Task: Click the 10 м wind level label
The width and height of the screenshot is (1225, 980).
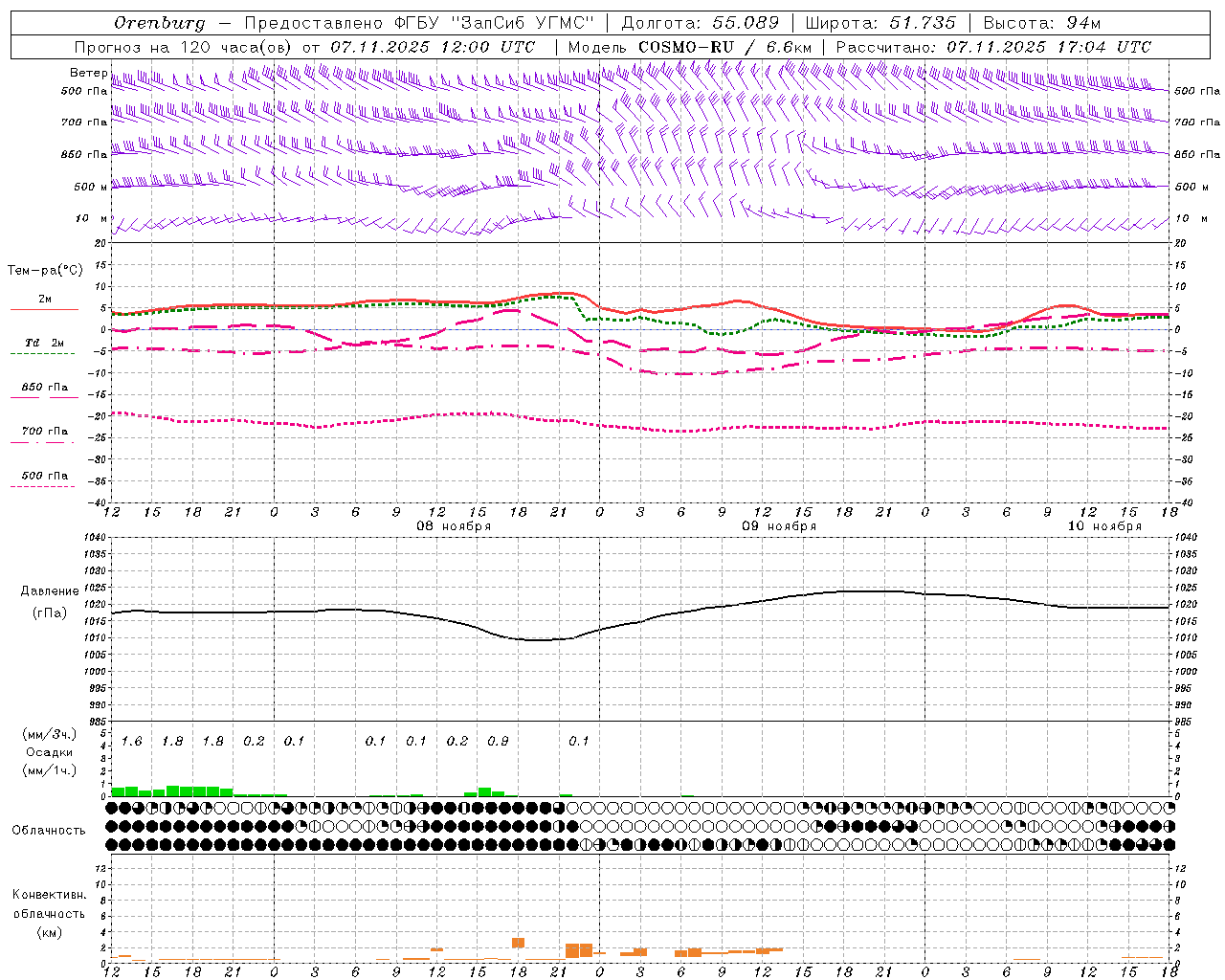Action: pos(92,218)
